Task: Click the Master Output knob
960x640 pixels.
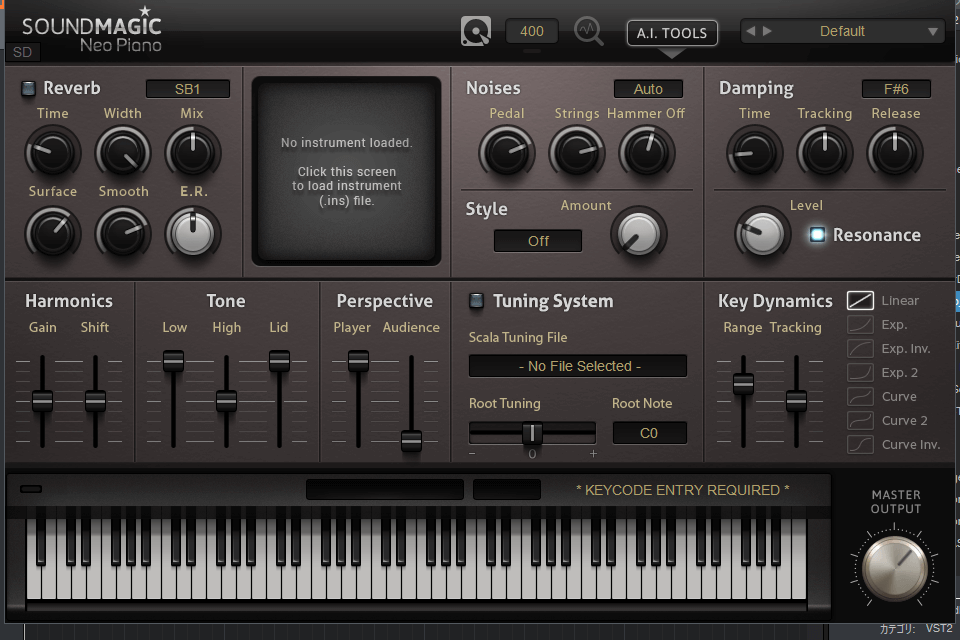Action: point(894,568)
